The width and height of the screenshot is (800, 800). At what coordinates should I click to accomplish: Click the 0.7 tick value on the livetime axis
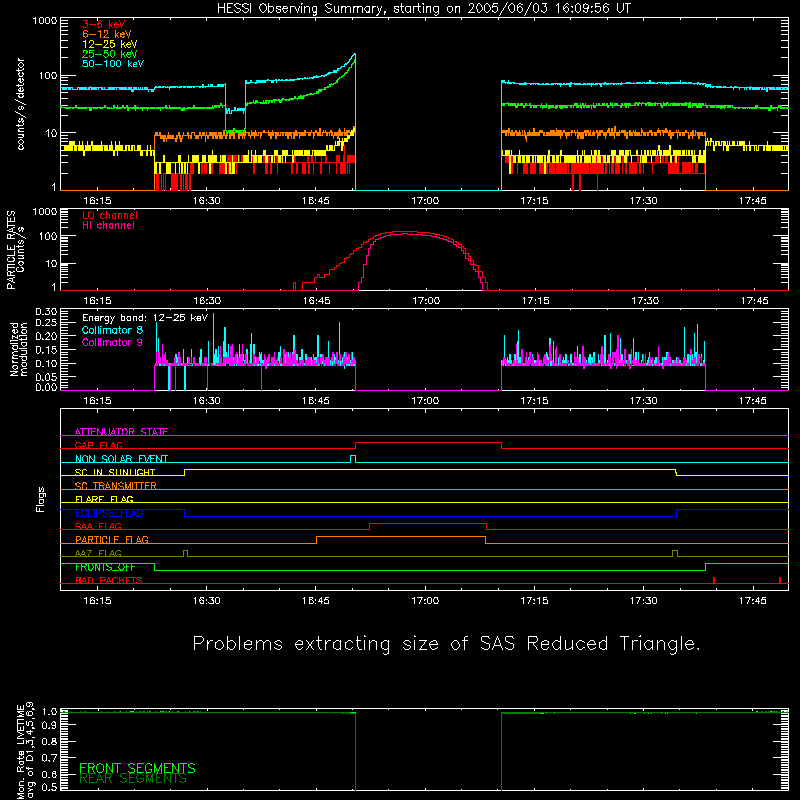(x=49, y=758)
